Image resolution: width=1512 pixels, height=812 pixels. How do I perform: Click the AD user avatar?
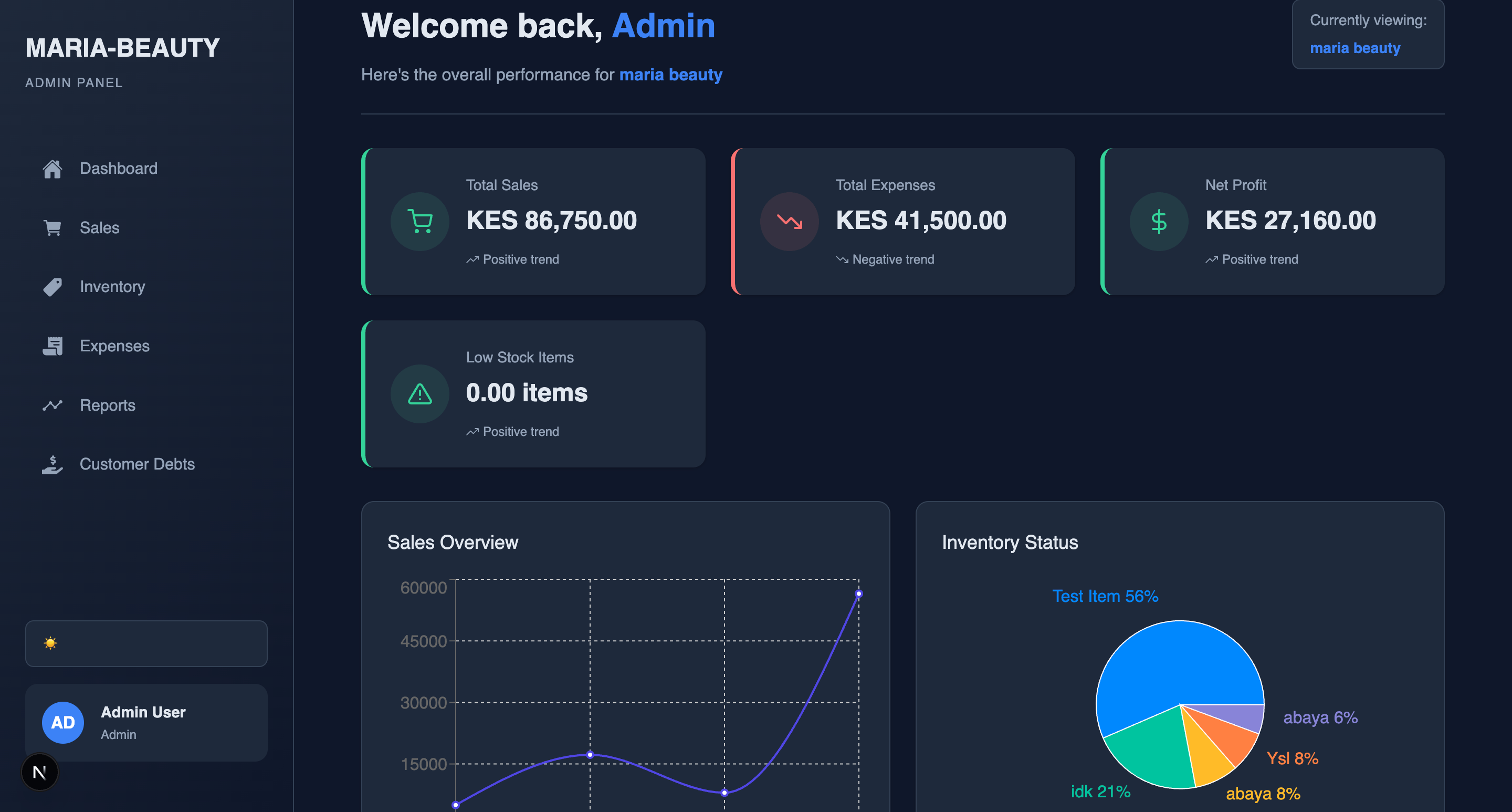(63, 722)
